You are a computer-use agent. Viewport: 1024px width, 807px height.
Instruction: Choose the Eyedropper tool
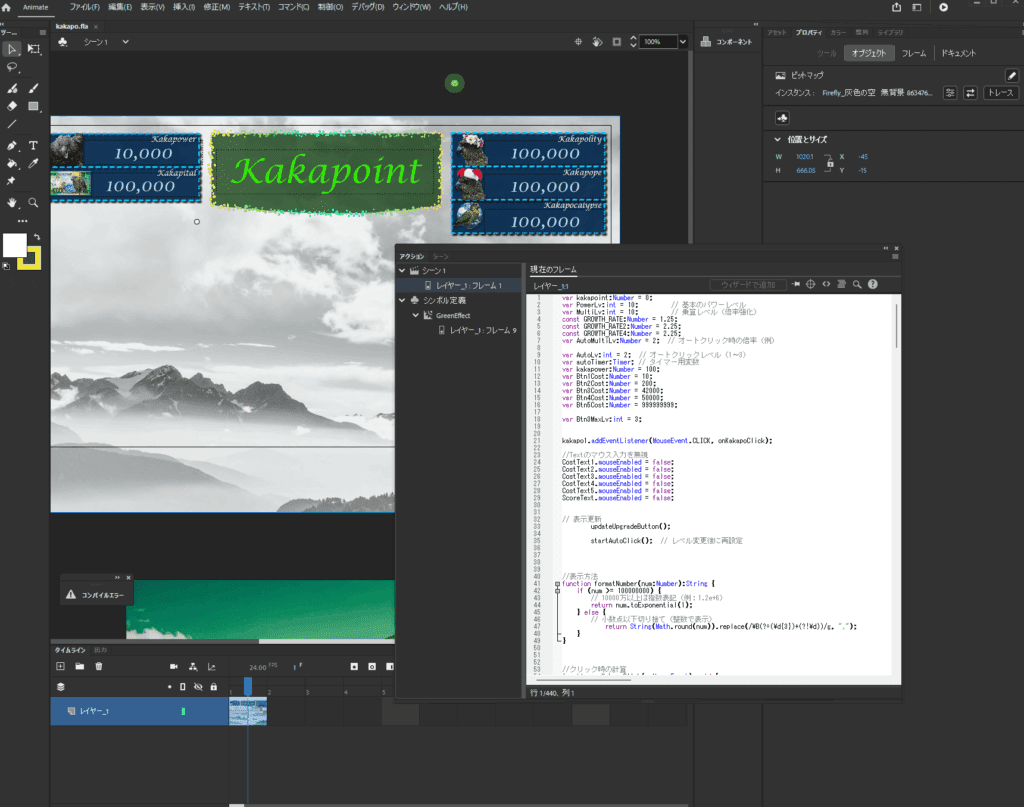point(33,163)
